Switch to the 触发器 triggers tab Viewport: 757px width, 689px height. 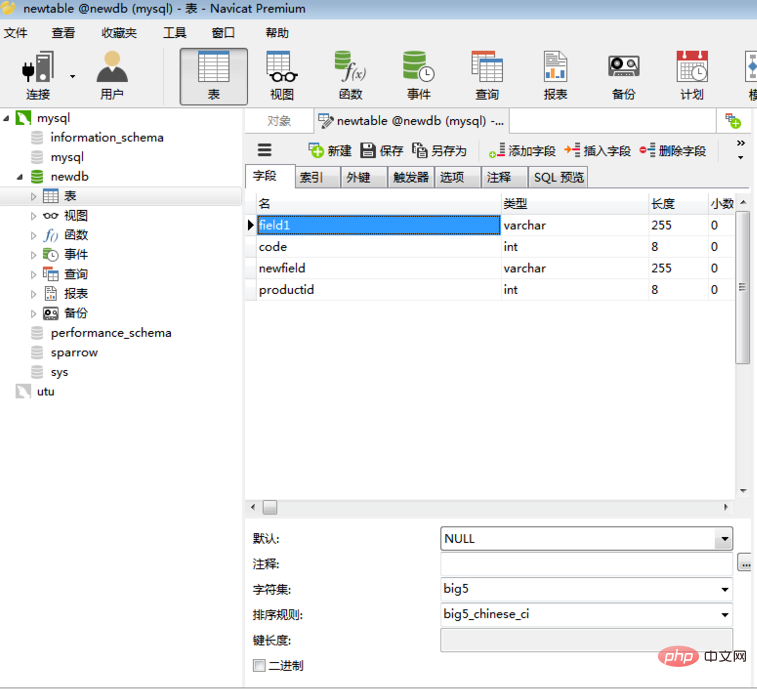(x=411, y=177)
